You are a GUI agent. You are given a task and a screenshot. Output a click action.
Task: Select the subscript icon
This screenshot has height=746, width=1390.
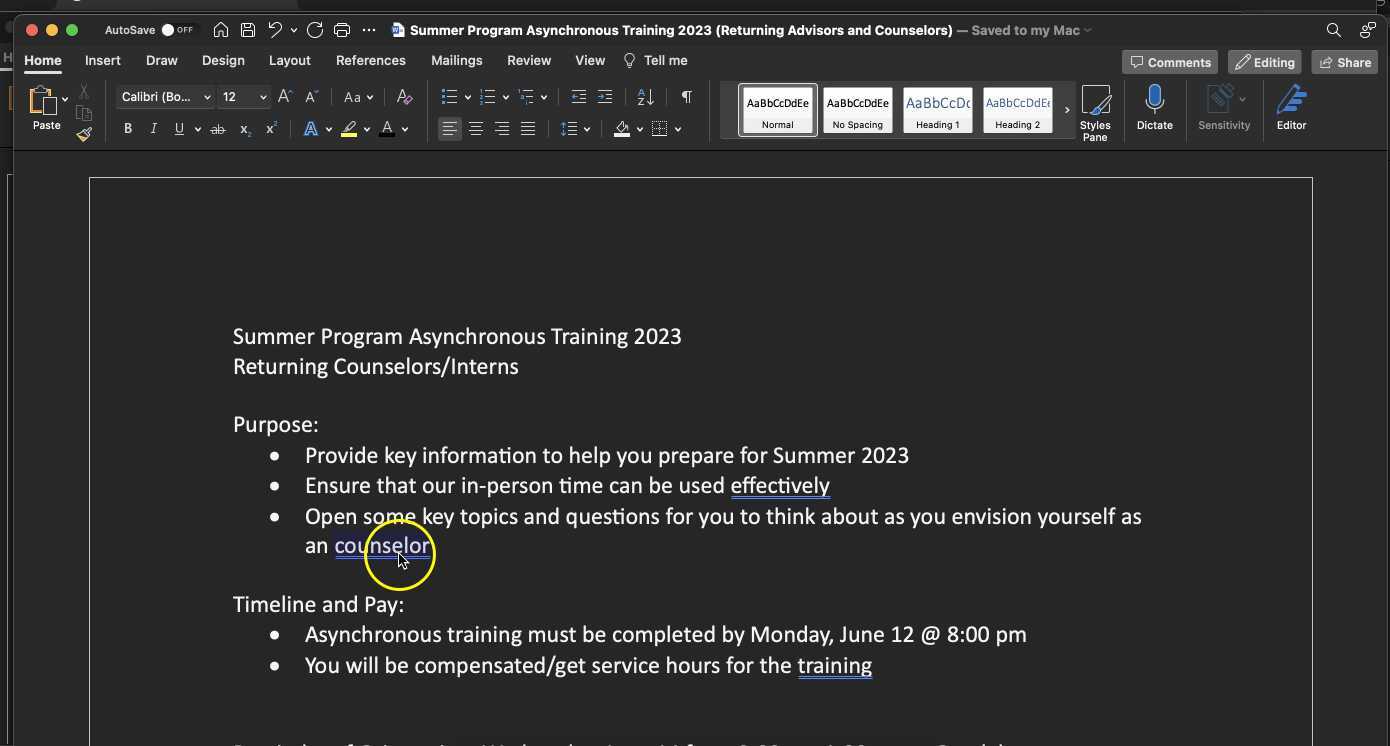[x=243, y=129]
